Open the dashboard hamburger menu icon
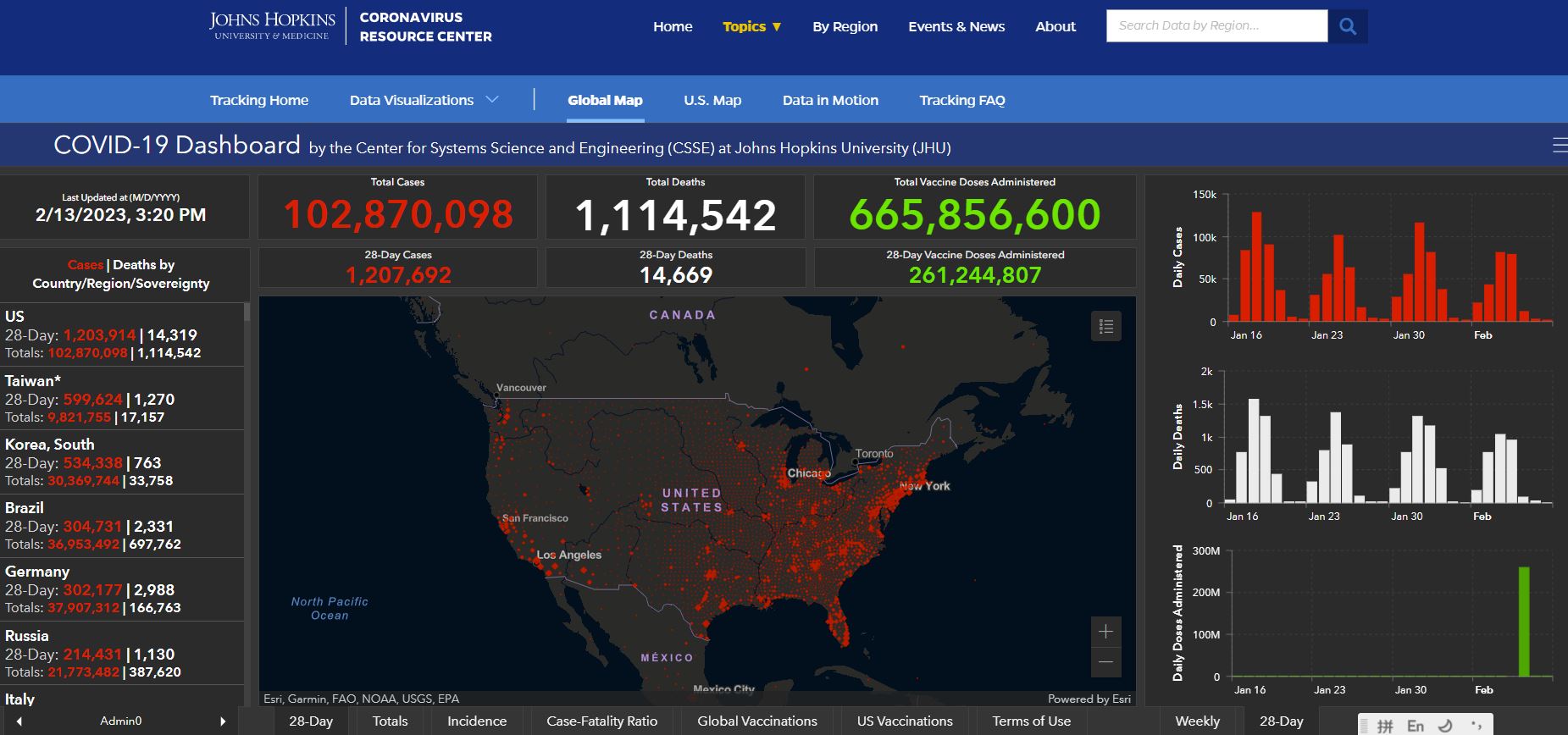Viewport: 1568px width, 735px height. click(x=1560, y=146)
